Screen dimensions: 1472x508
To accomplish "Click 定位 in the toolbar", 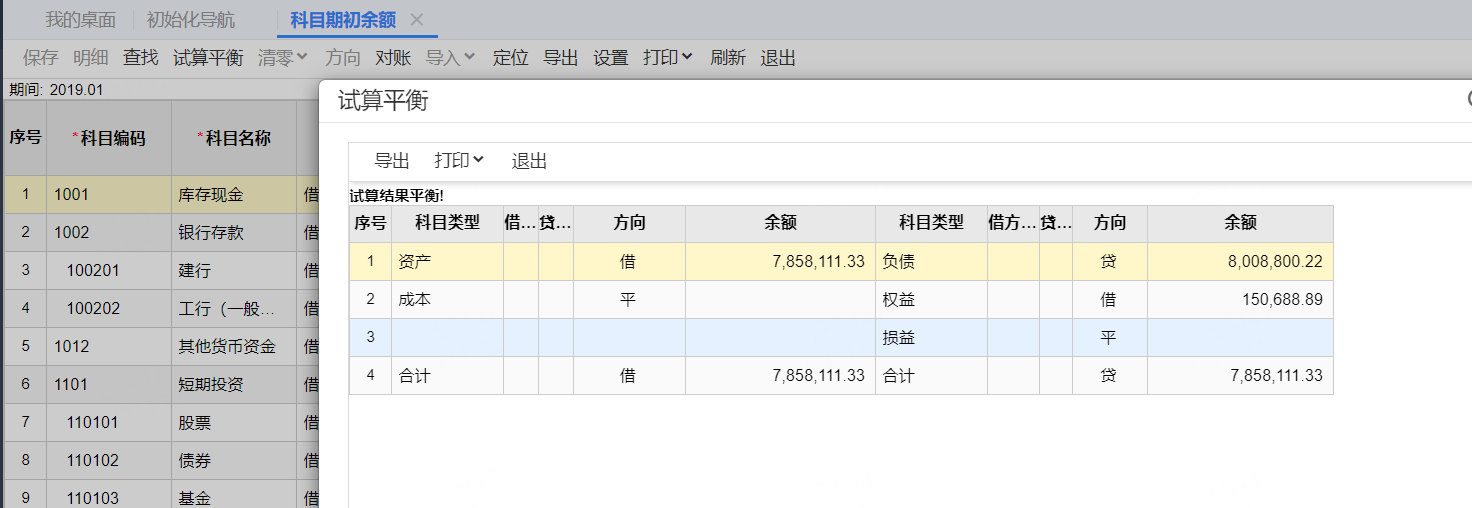I will (x=511, y=58).
